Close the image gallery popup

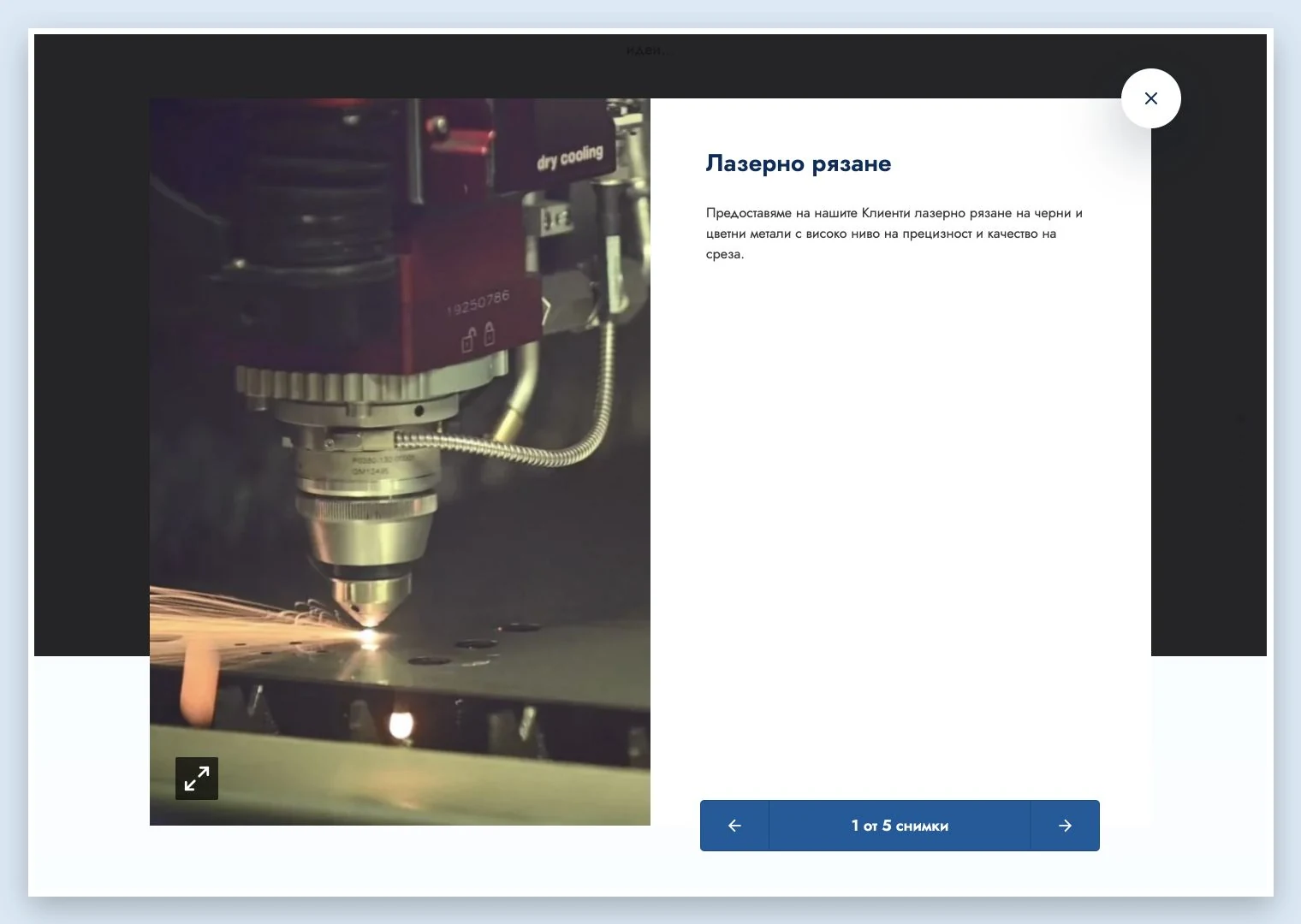1151,98
